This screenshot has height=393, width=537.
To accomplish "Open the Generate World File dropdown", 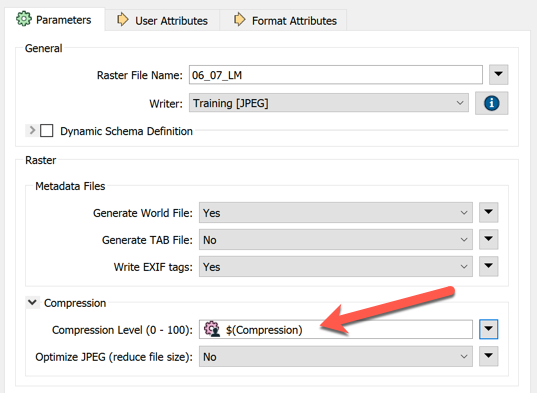I will (336, 213).
